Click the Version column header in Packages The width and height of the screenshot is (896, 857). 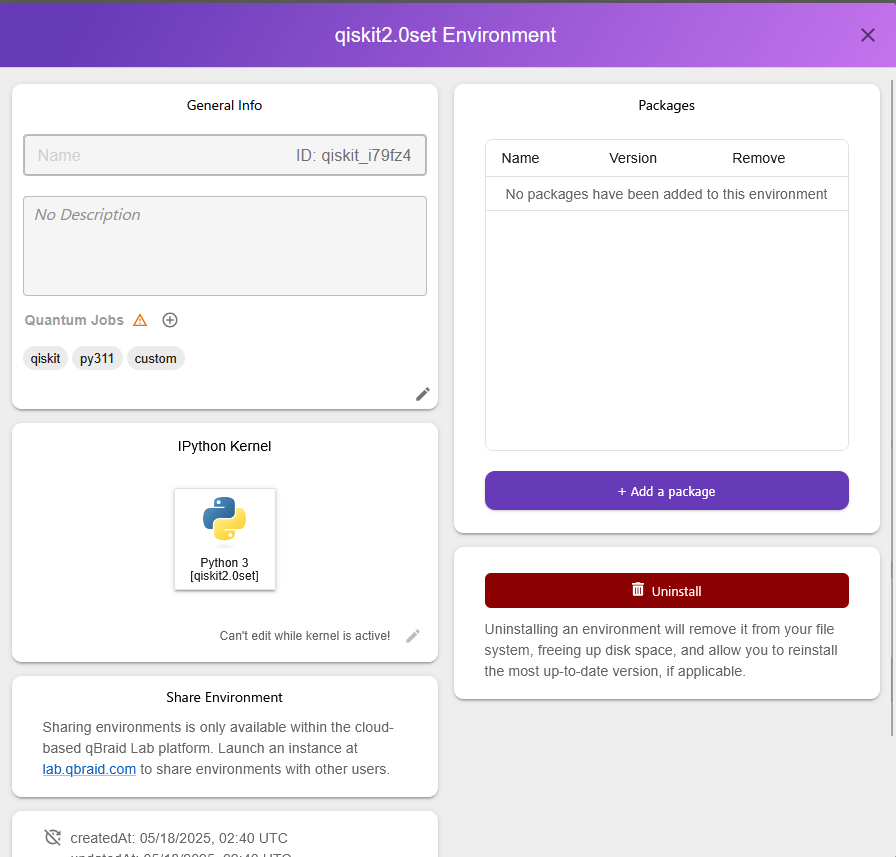click(x=633, y=158)
